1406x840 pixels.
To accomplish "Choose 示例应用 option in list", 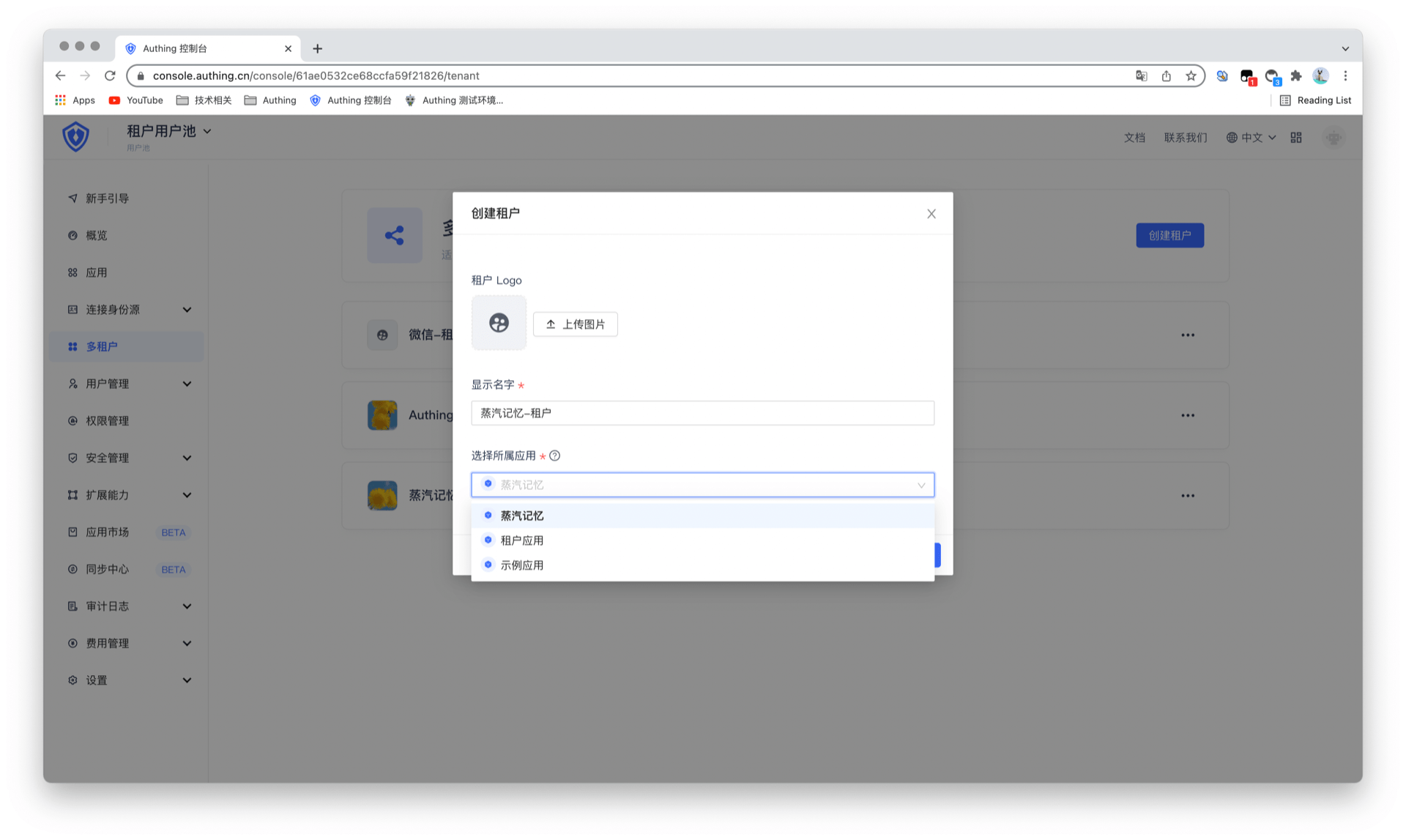I will 521,565.
